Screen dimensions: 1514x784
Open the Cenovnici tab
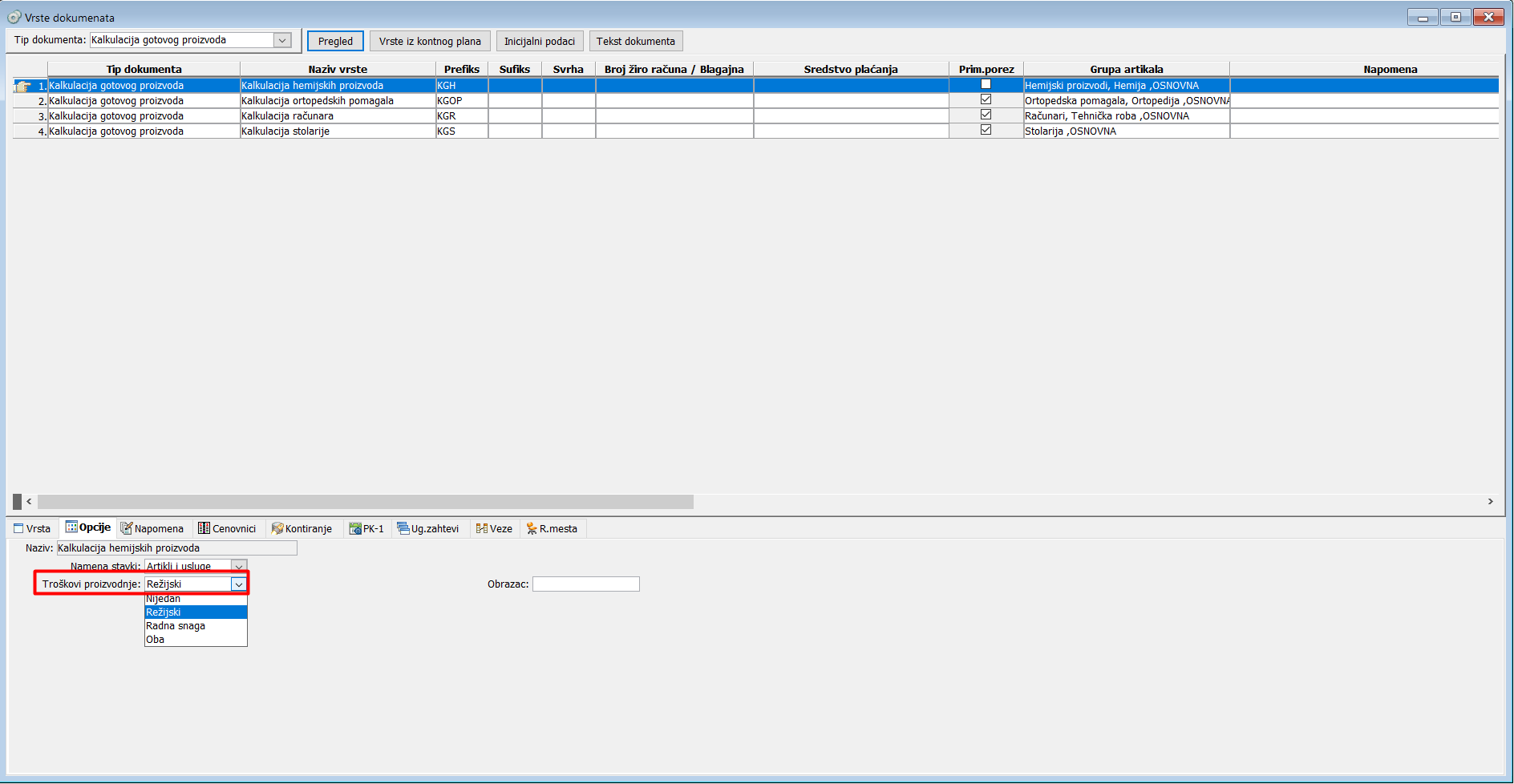tap(228, 528)
